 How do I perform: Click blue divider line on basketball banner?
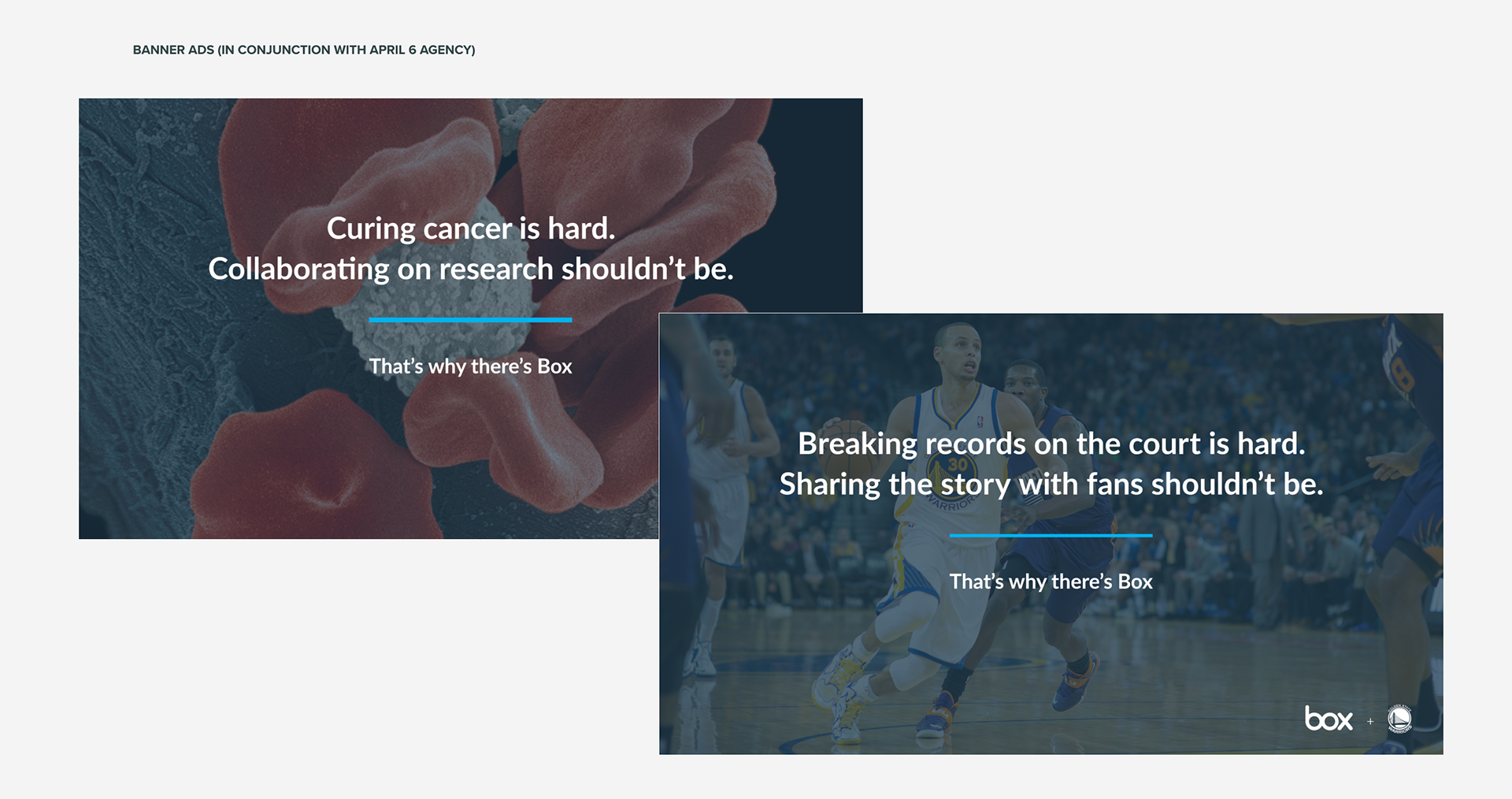click(1051, 536)
